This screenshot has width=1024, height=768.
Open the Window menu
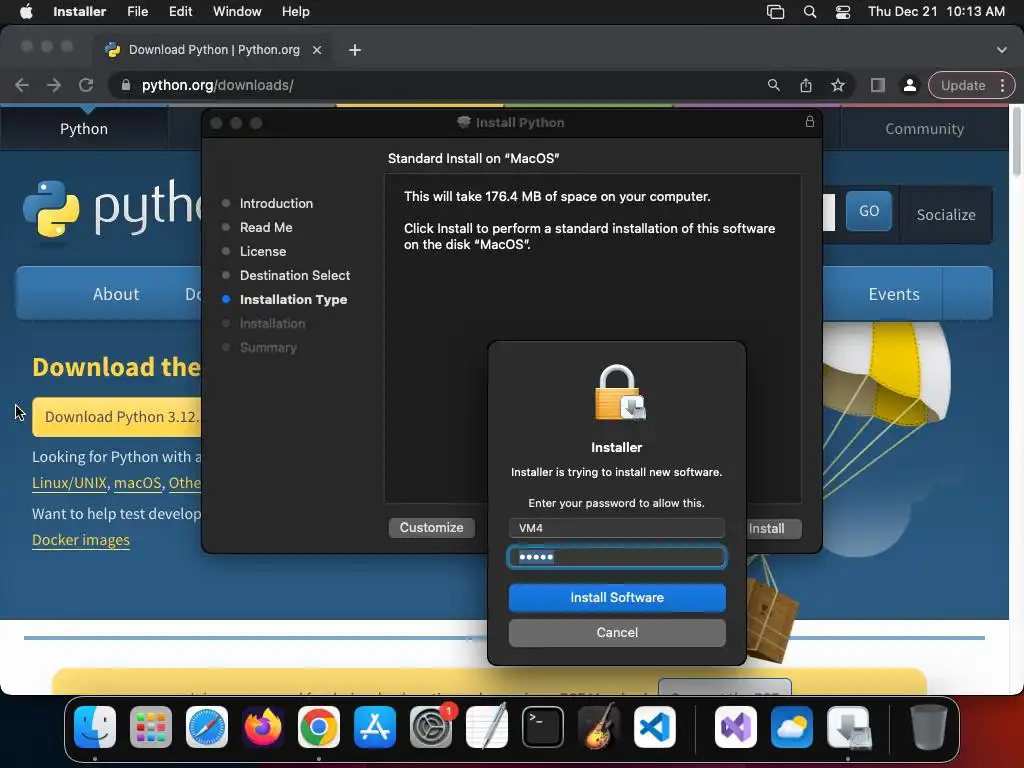pos(237,11)
